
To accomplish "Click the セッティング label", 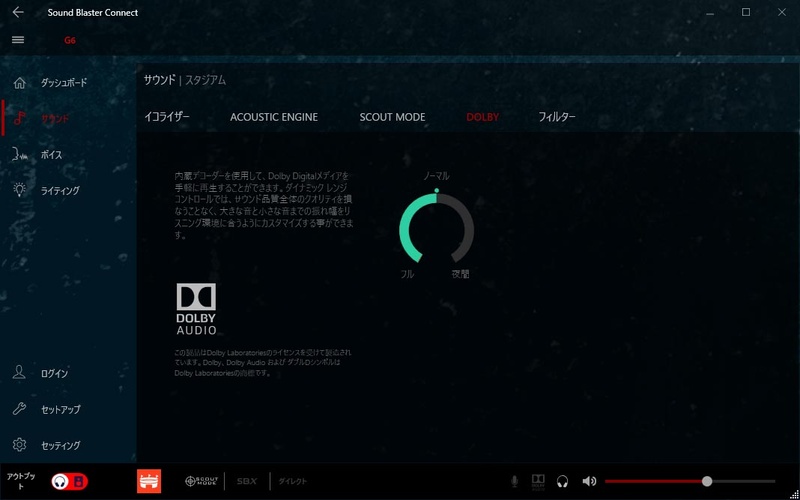I will tap(61, 445).
